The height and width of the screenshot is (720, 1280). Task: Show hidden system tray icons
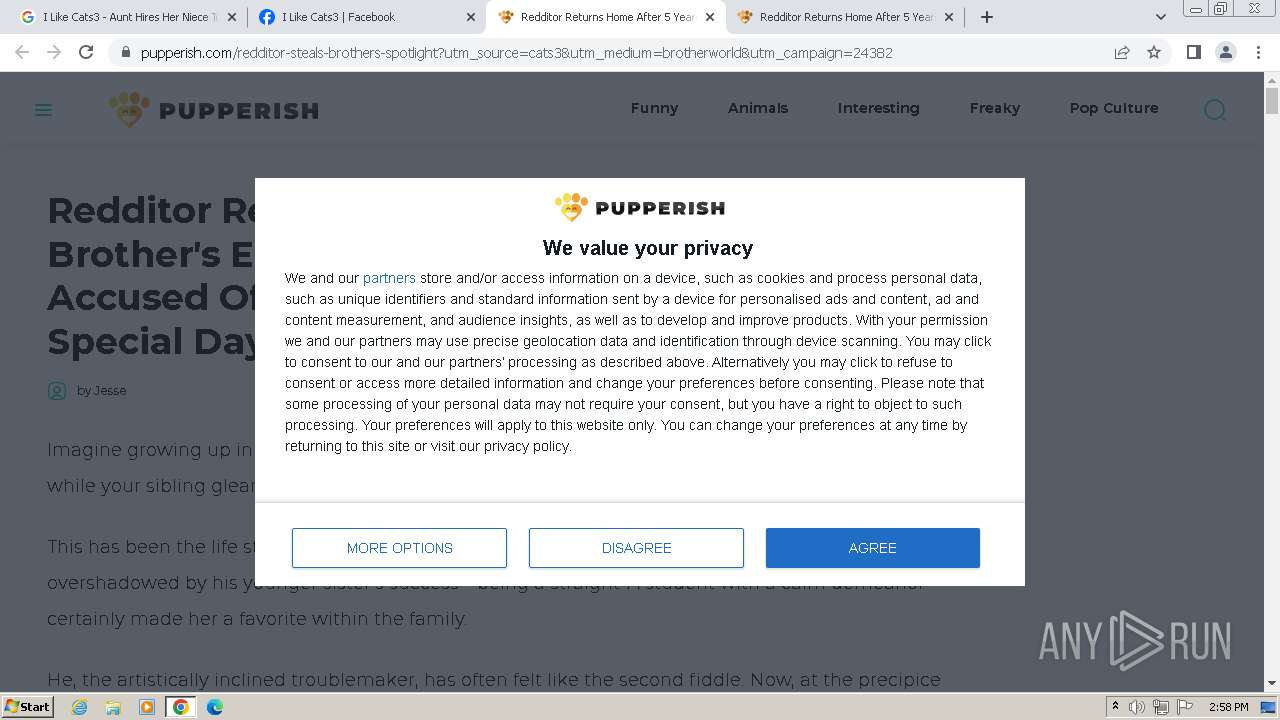[1115, 707]
